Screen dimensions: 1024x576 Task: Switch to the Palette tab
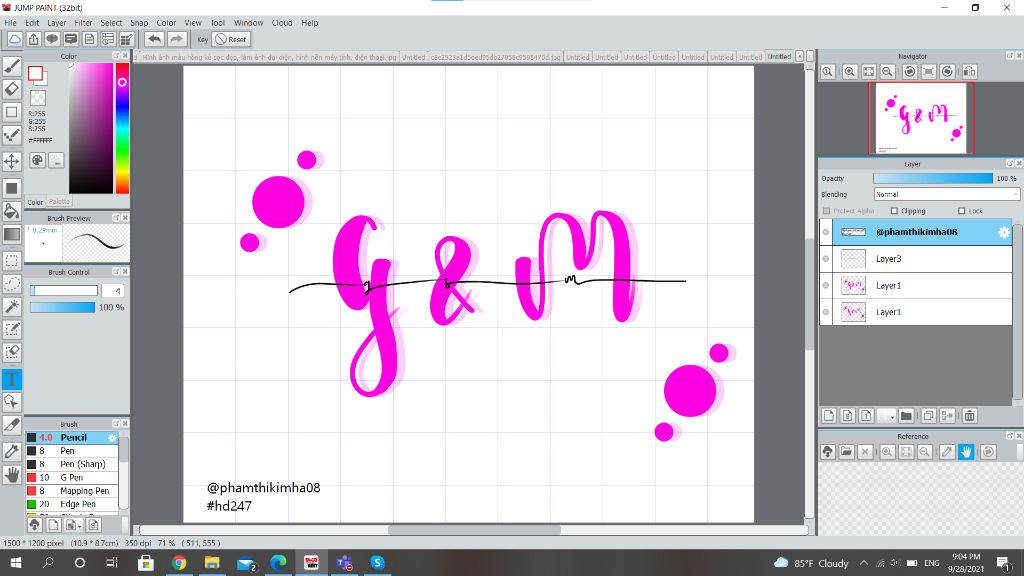point(59,202)
